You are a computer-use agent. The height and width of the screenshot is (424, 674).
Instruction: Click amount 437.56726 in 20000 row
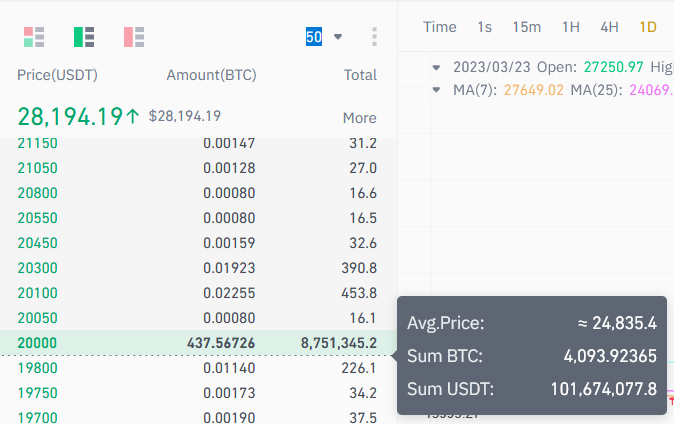tap(221, 343)
